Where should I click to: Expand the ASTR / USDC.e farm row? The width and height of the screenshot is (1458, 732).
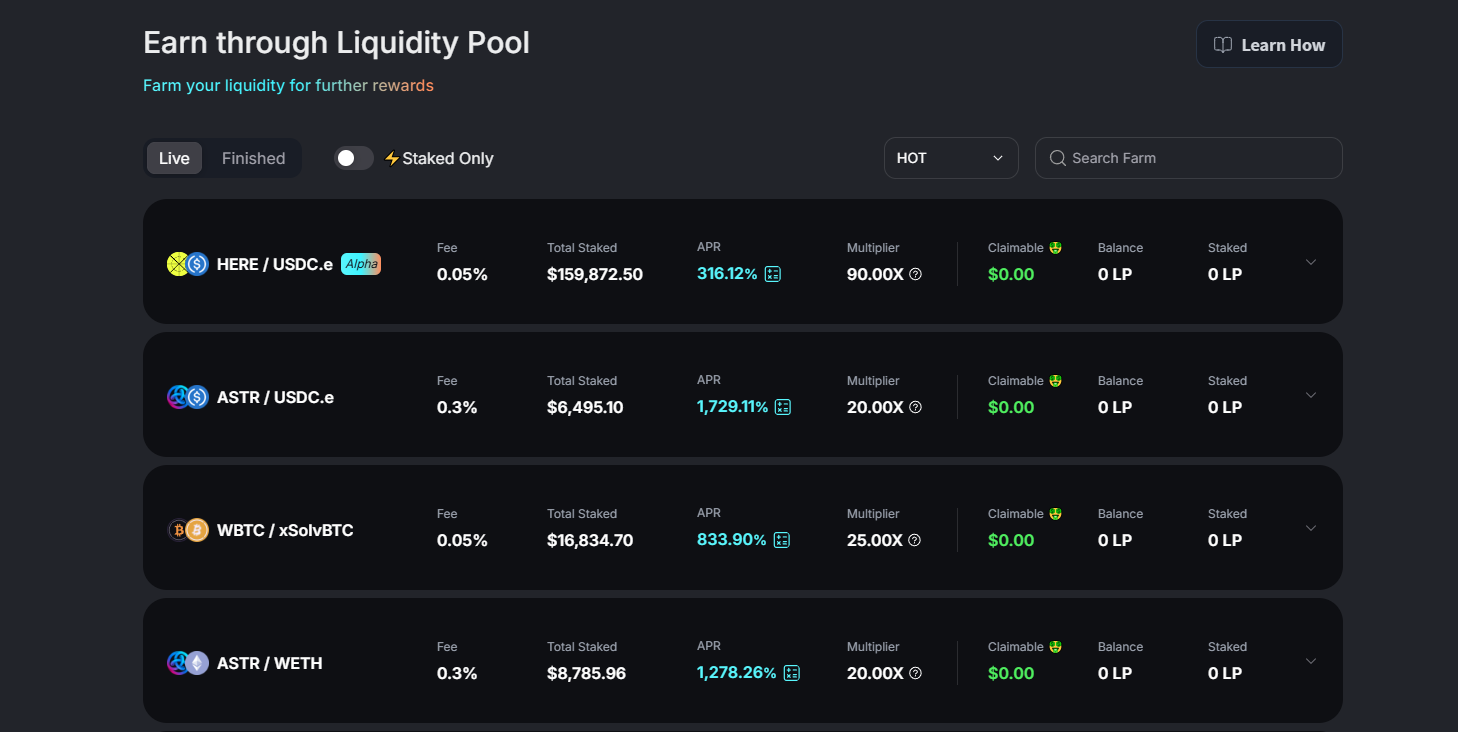pyautogui.click(x=1311, y=395)
